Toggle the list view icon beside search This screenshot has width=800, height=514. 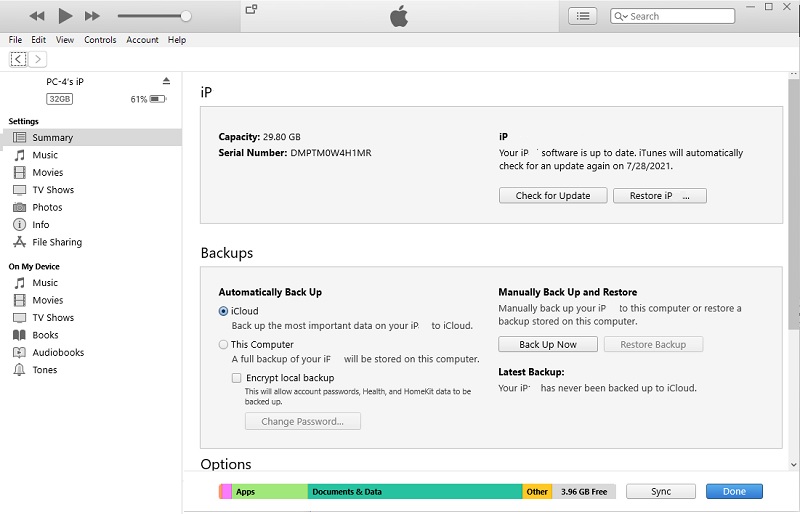pyautogui.click(x=583, y=16)
